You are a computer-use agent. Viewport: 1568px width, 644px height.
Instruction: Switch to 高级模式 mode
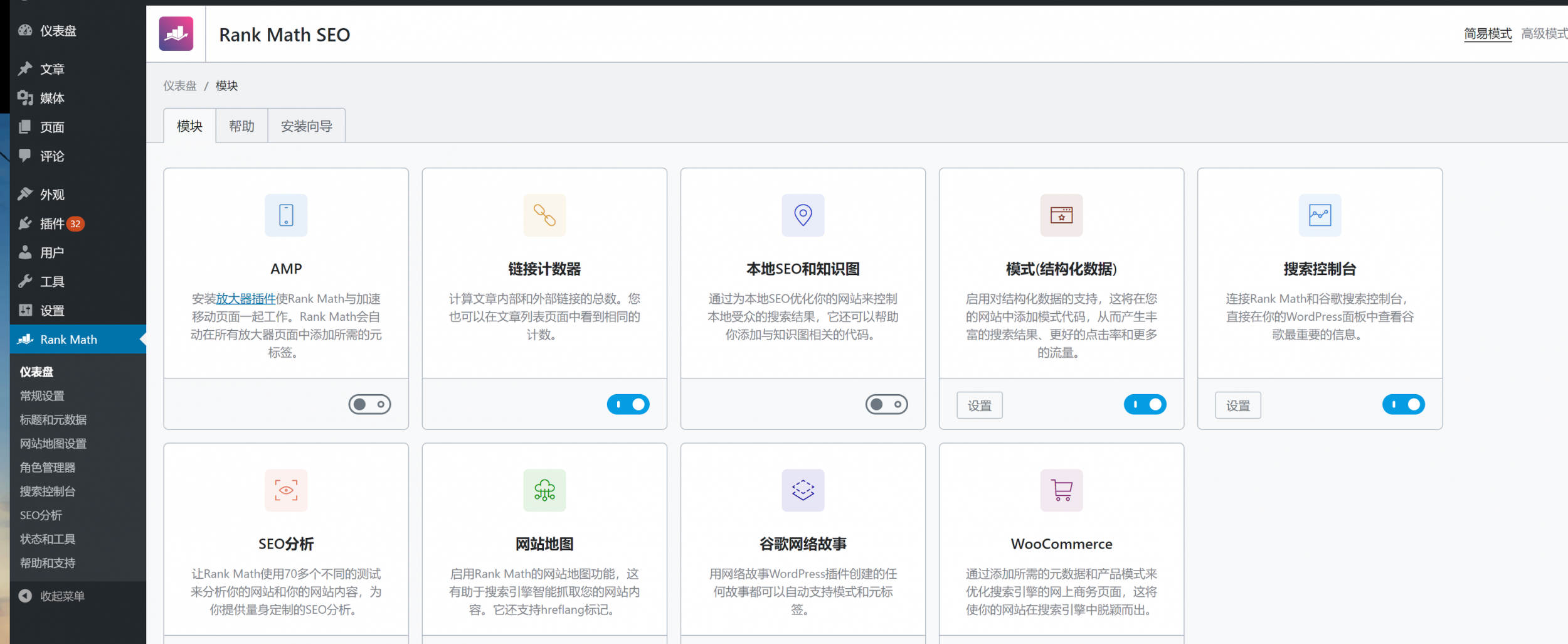click(x=1544, y=33)
